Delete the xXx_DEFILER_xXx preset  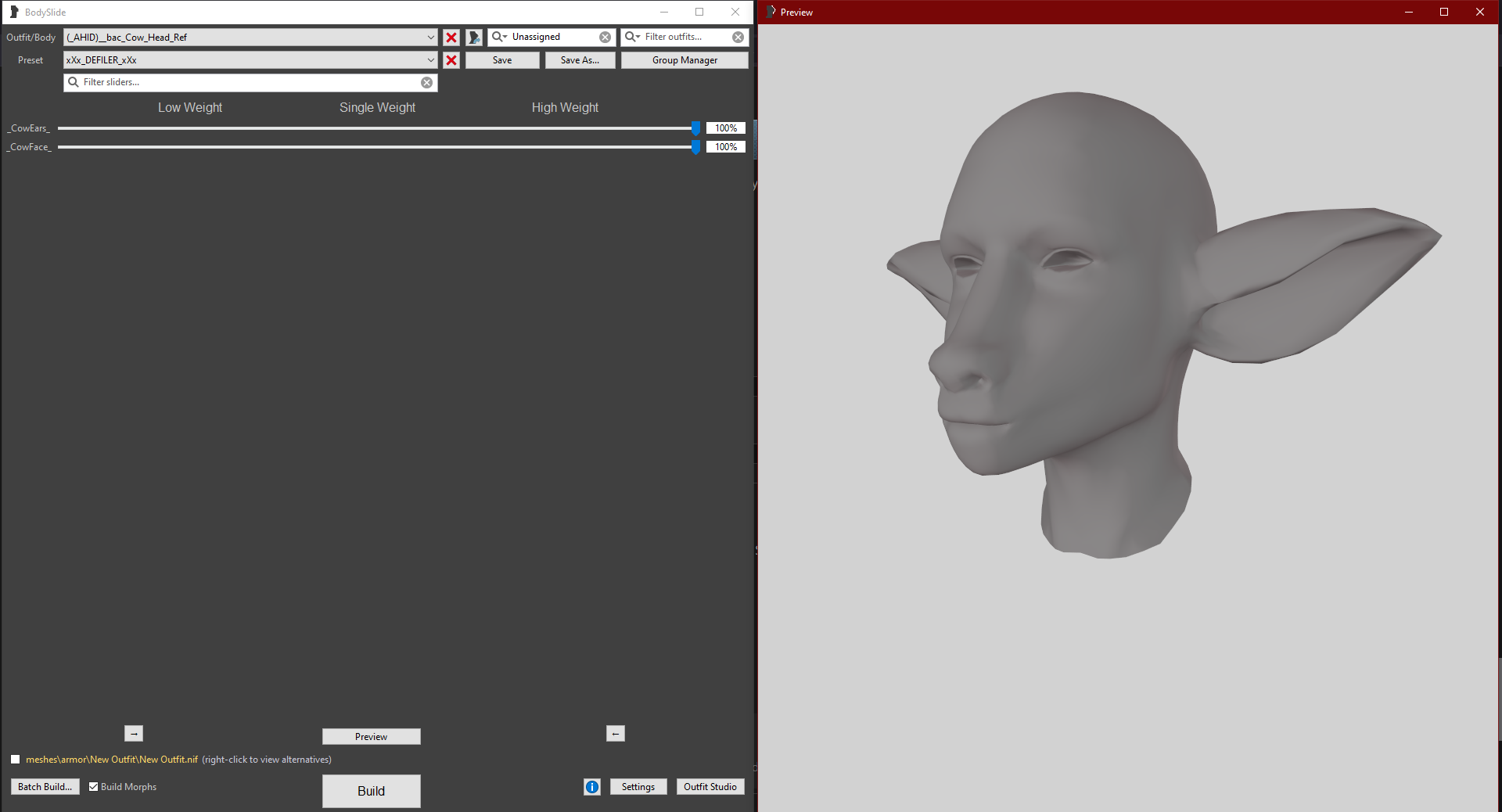click(451, 60)
